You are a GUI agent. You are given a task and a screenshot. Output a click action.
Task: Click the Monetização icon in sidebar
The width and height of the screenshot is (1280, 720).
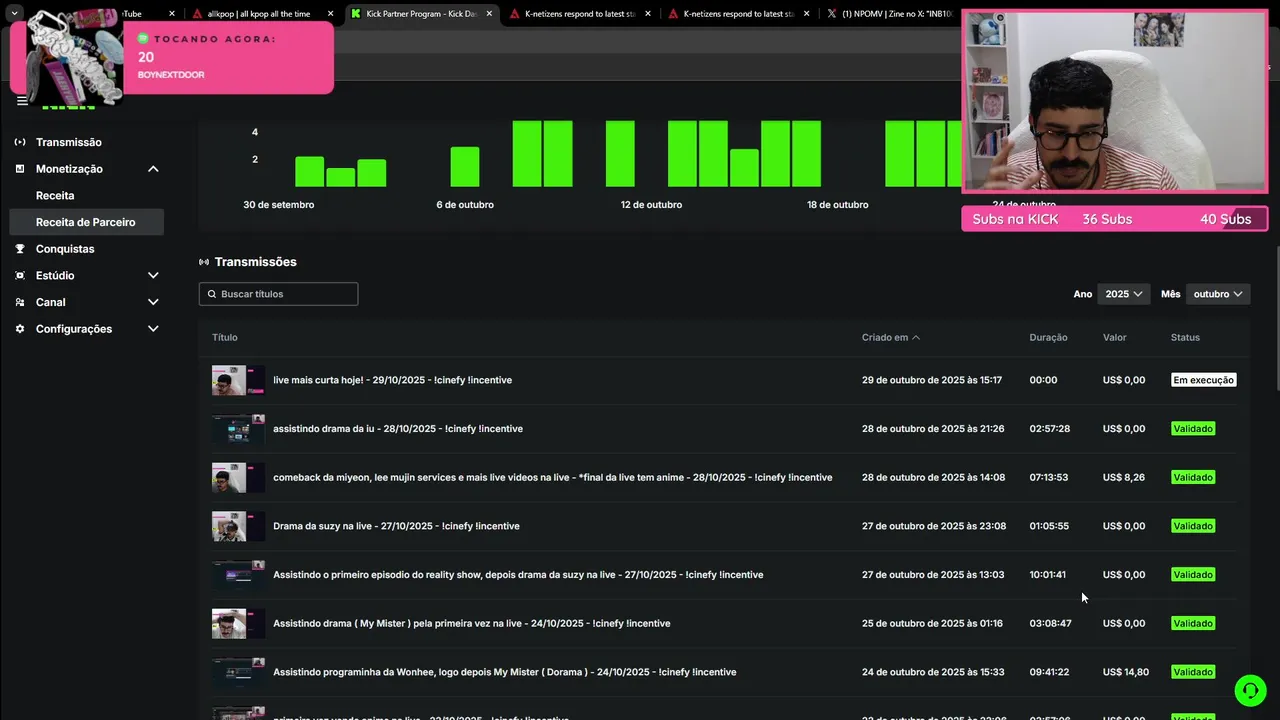pyautogui.click(x=20, y=169)
